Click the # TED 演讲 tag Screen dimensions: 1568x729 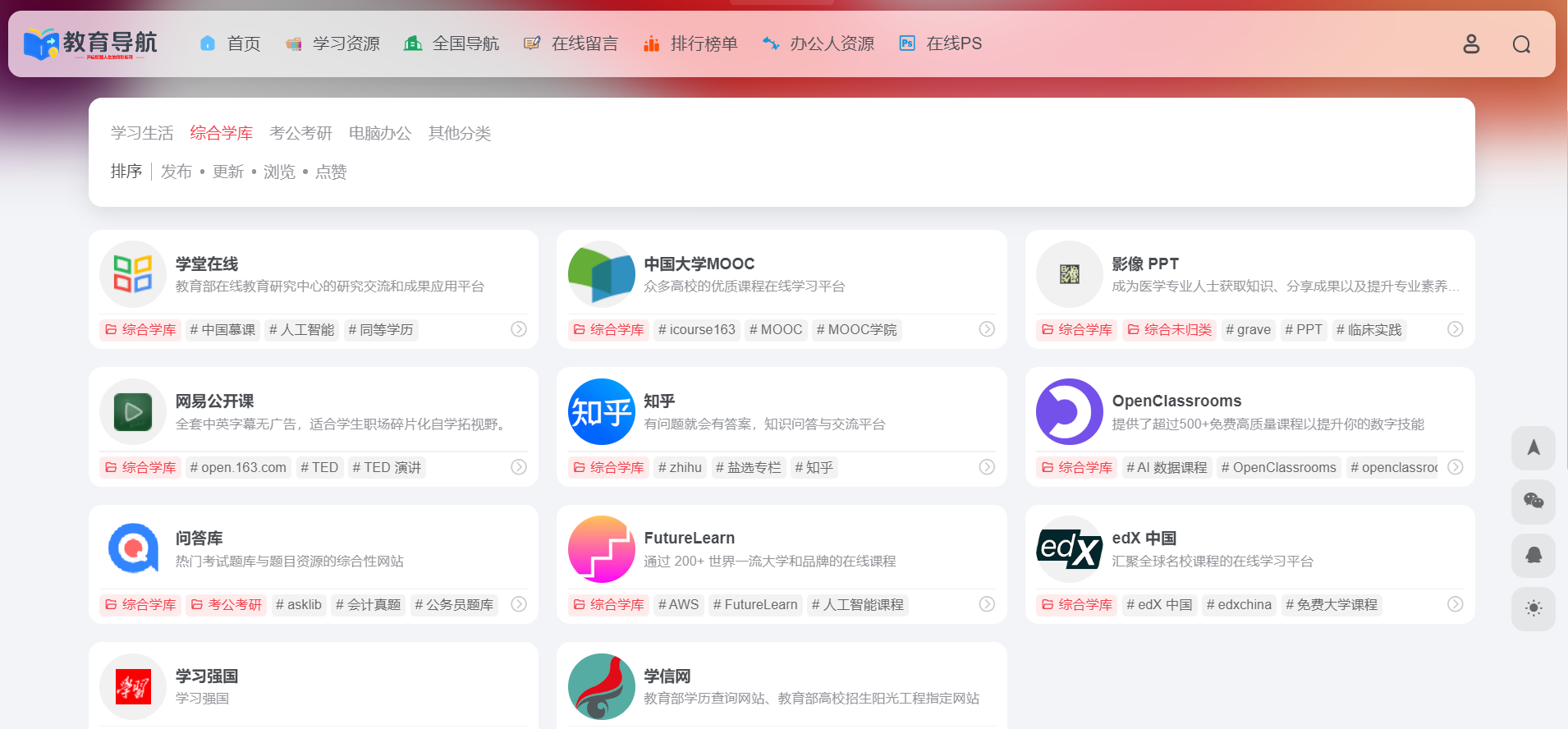tap(387, 468)
